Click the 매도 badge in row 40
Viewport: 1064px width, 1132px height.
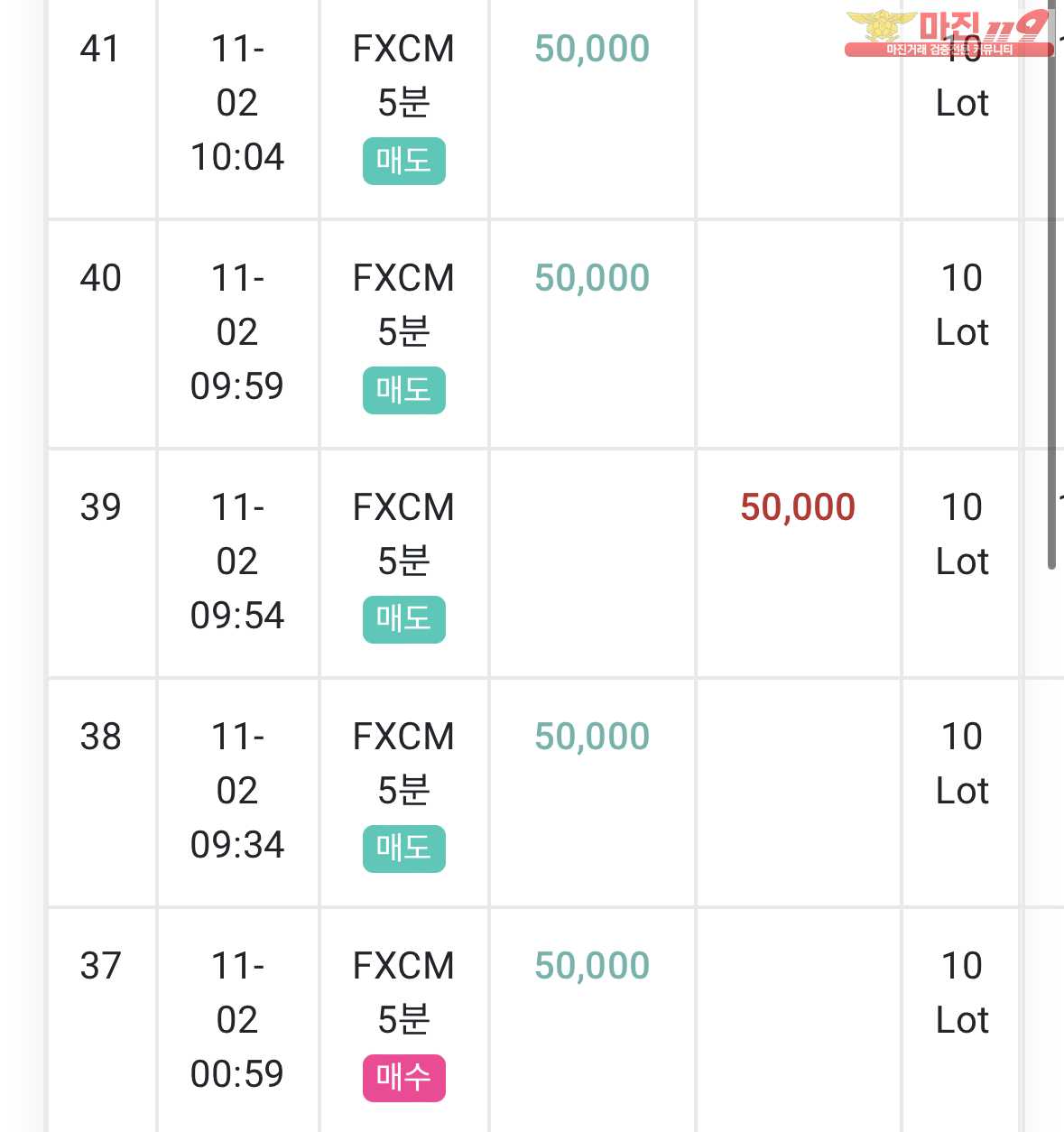pos(403,390)
